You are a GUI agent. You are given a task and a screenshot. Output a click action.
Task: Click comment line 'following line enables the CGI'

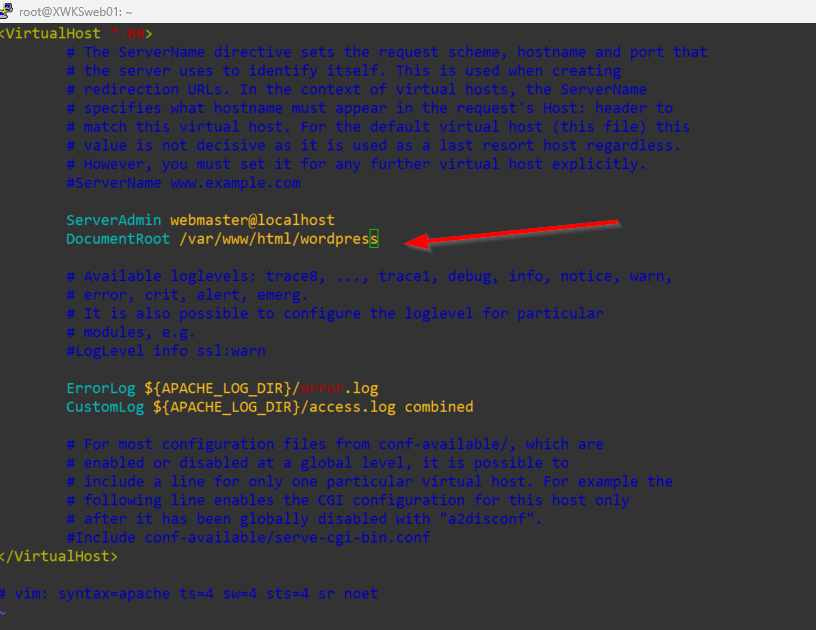[x=348, y=500]
